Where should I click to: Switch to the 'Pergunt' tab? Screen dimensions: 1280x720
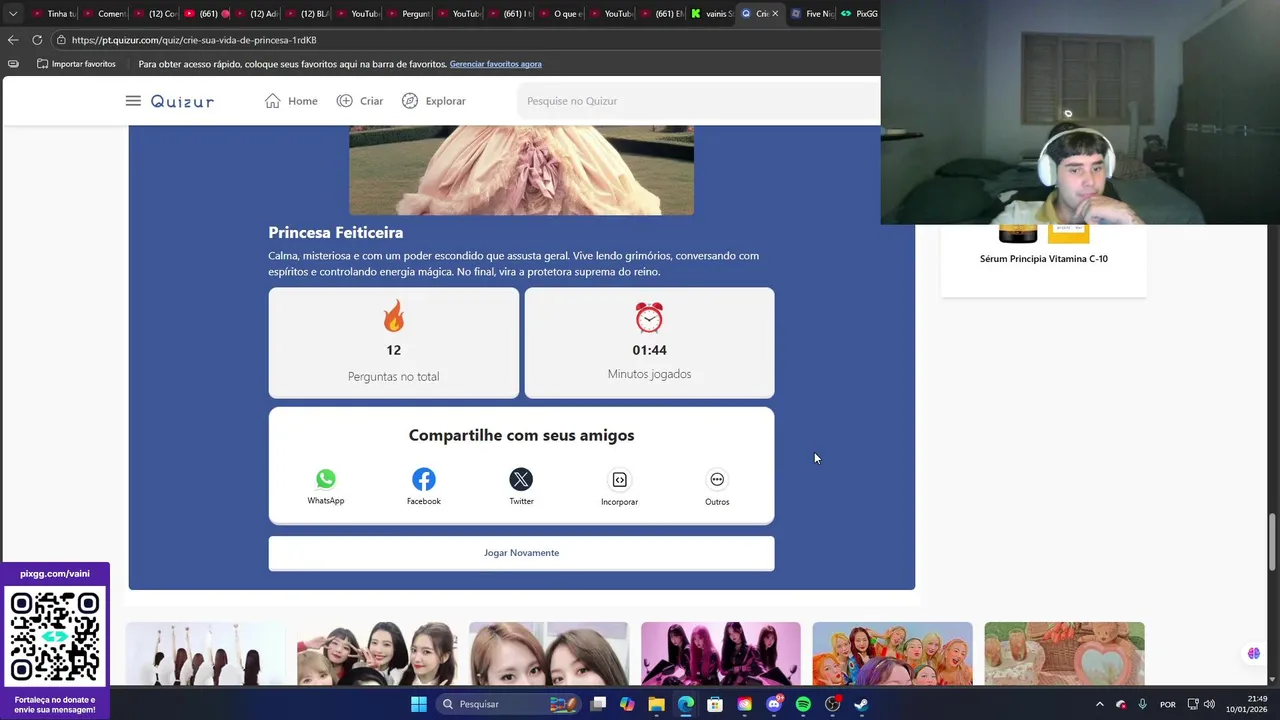[408, 14]
